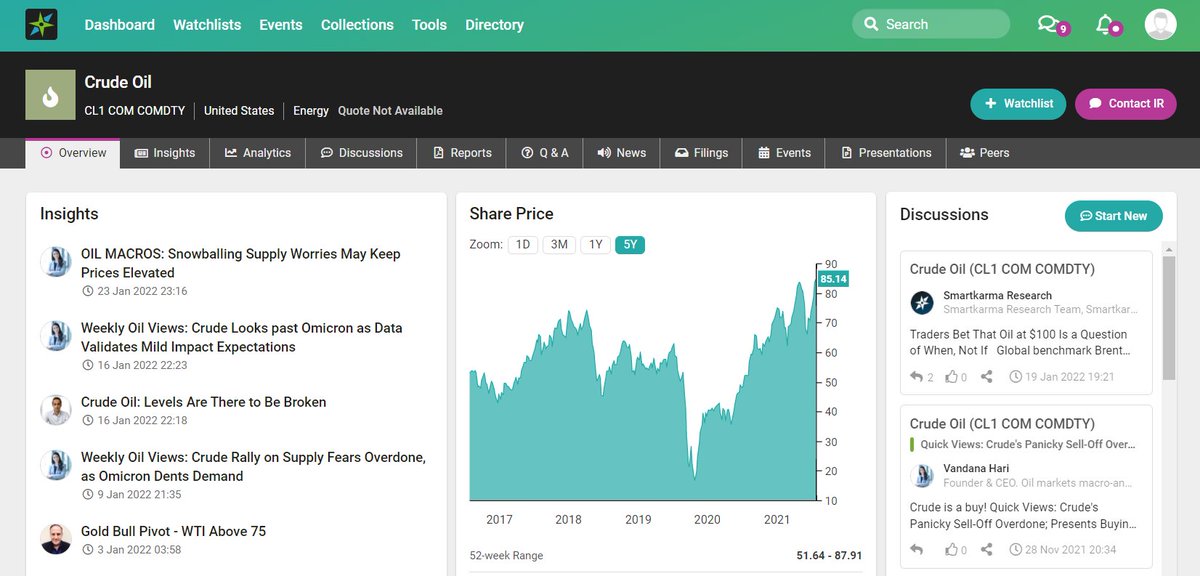Click reply icon on the Smartkarma Research discussion
This screenshot has height=576, width=1200.
917,377
